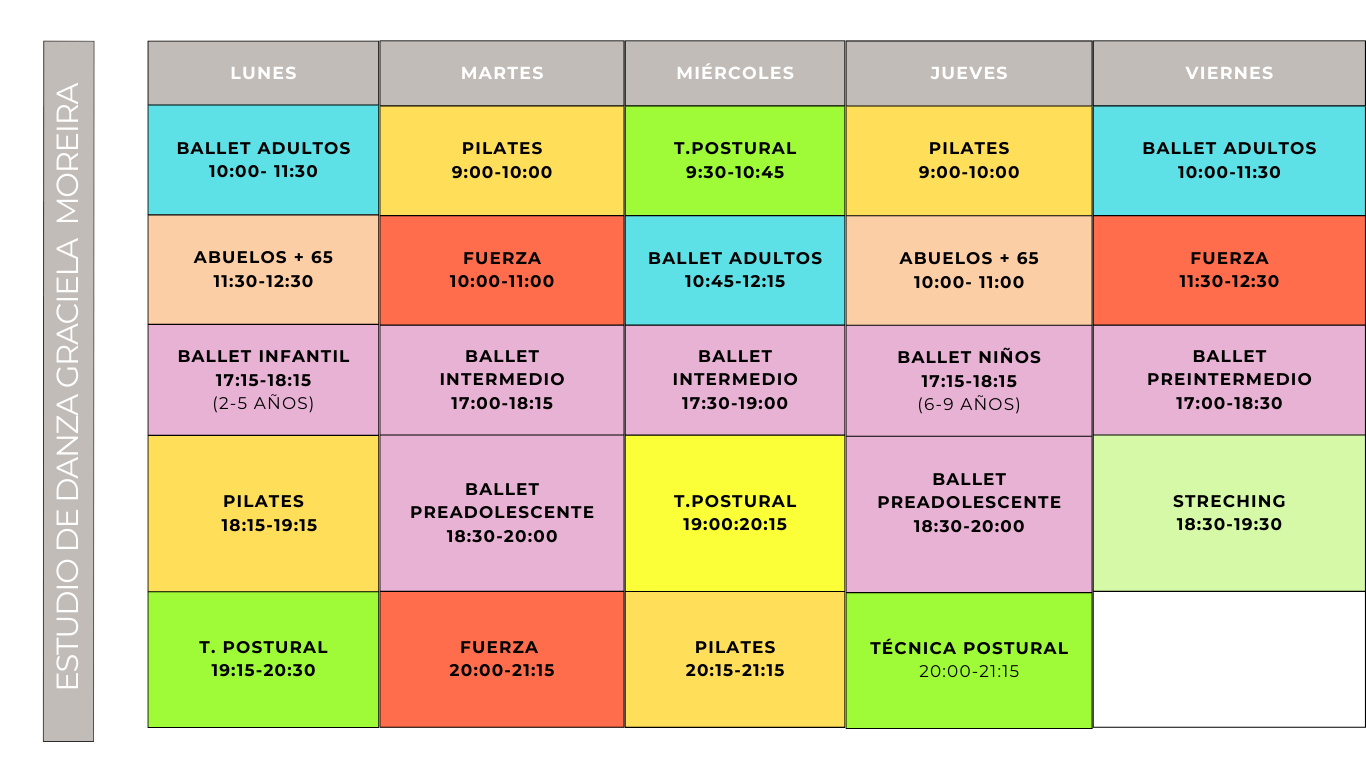This screenshot has height=768, width=1366.
Task: Click the Ballet Infantil 17:15-18:15 cell
Action: pos(263,380)
